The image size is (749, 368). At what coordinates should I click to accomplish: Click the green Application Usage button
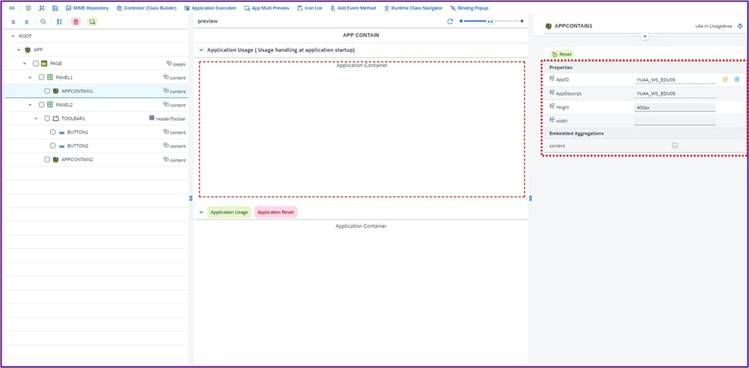[x=229, y=212]
